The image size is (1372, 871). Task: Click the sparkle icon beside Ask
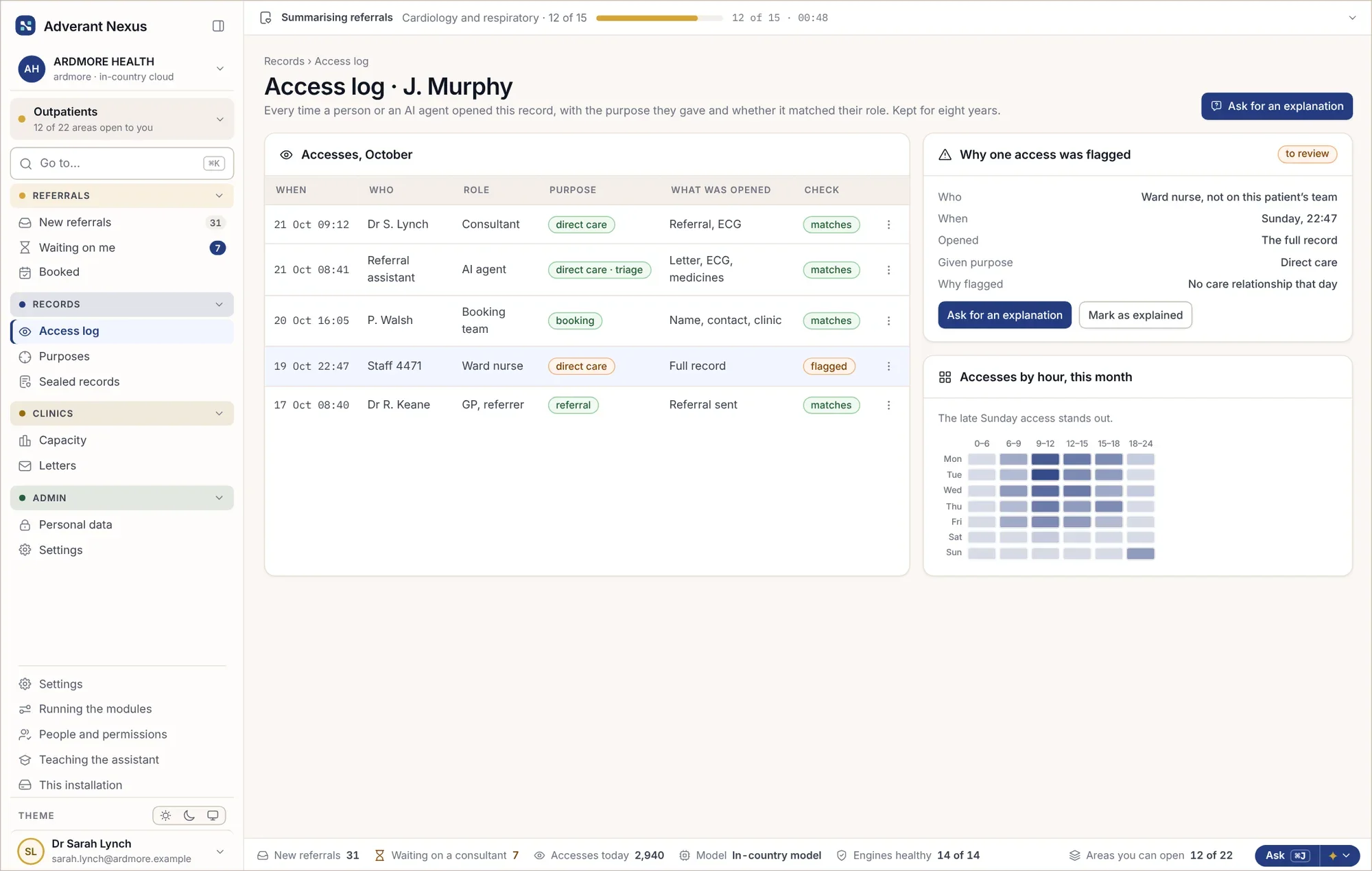coord(1333,855)
